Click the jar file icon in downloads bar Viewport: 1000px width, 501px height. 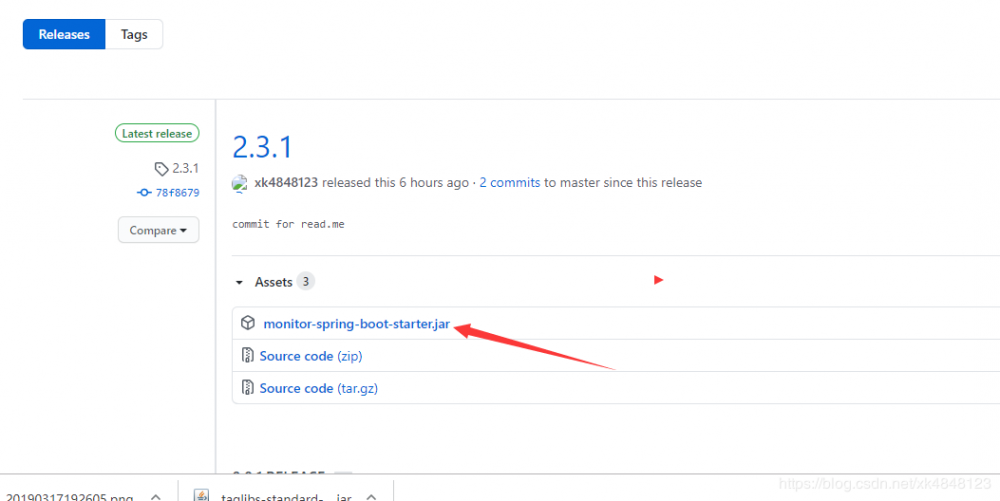click(x=202, y=496)
